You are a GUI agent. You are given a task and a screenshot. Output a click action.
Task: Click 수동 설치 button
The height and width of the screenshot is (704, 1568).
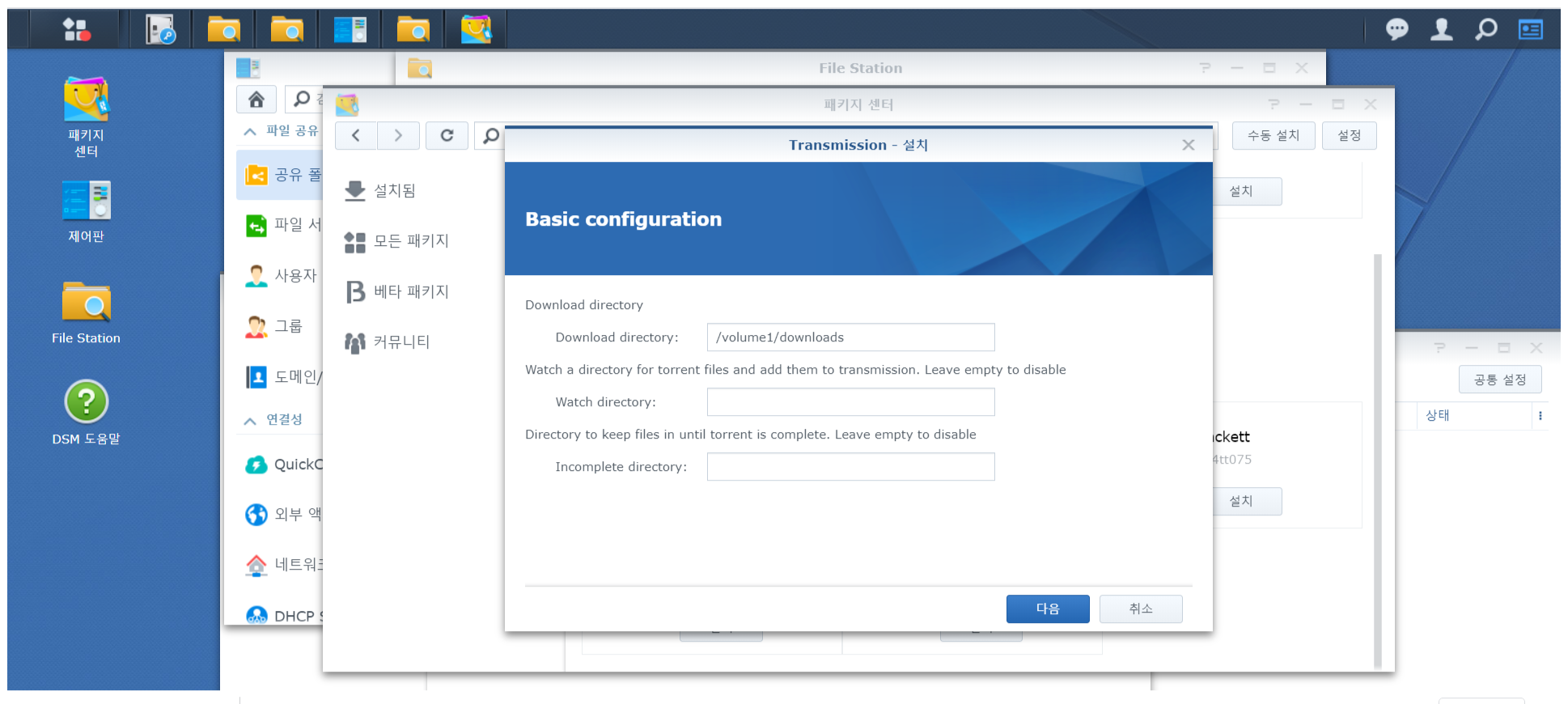tap(1273, 135)
